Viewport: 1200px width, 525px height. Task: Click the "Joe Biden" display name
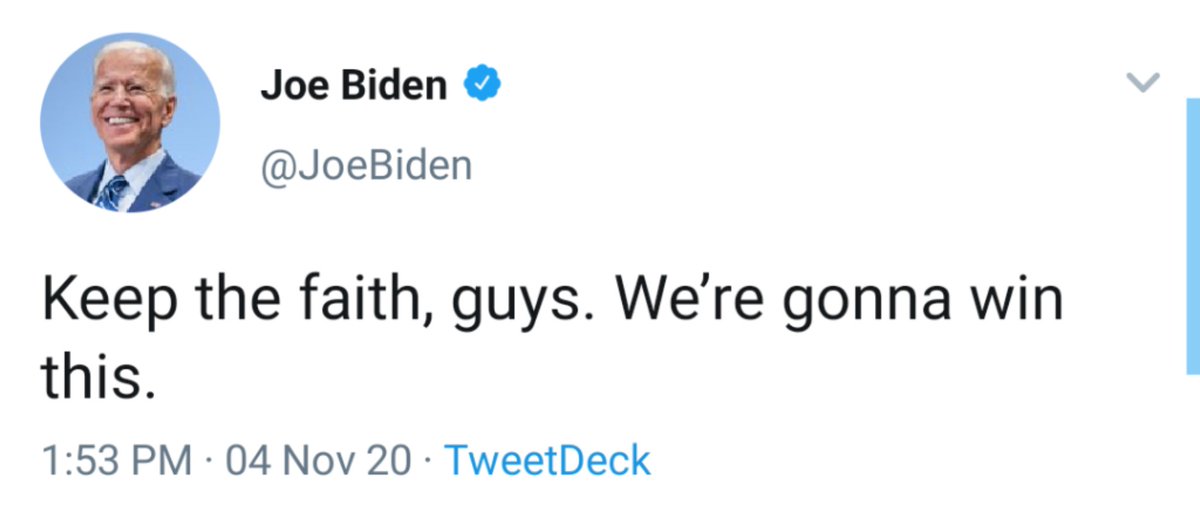coord(354,86)
